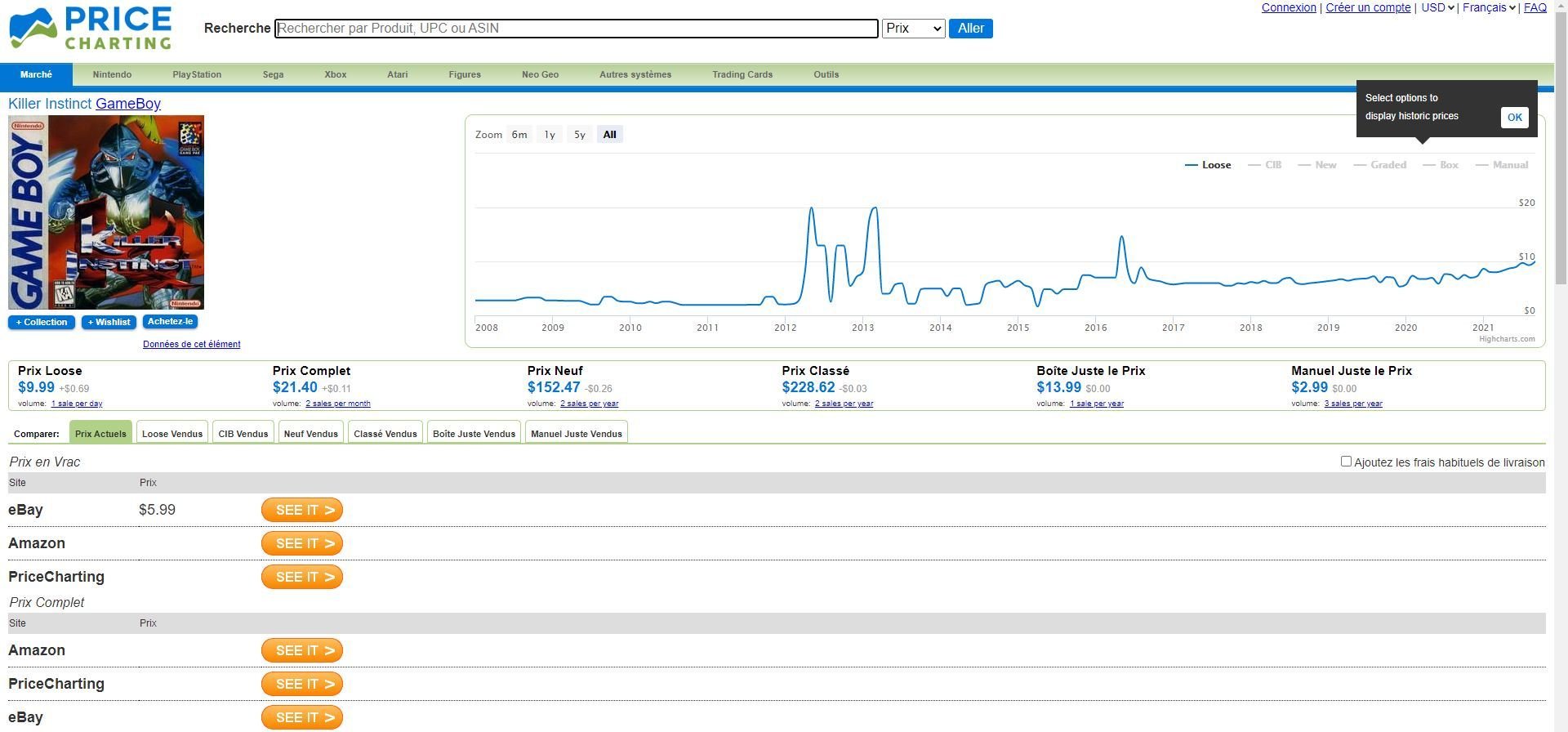This screenshot has height=732, width=1568.
Task: Check the usual shipping costs checkbox
Action: tap(1346, 462)
